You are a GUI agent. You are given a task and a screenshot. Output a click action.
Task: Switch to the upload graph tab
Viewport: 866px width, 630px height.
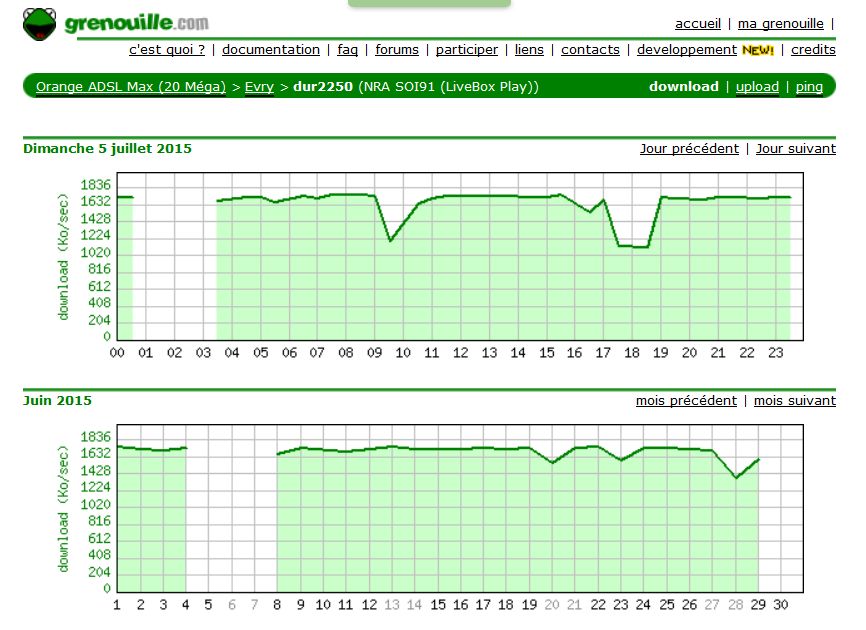coord(757,87)
